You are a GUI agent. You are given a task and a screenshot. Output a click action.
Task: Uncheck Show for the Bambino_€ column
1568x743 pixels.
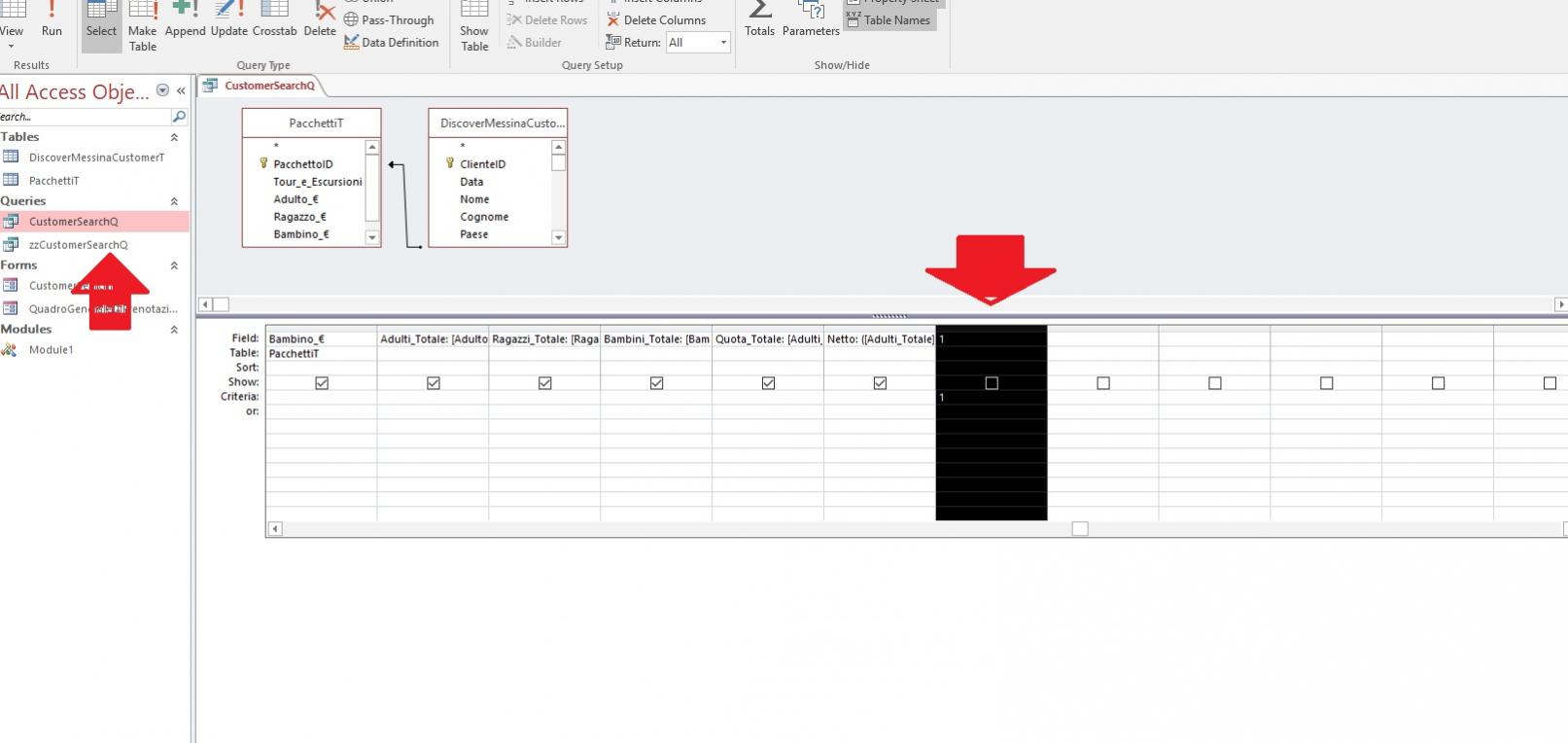pyautogui.click(x=322, y=383)
